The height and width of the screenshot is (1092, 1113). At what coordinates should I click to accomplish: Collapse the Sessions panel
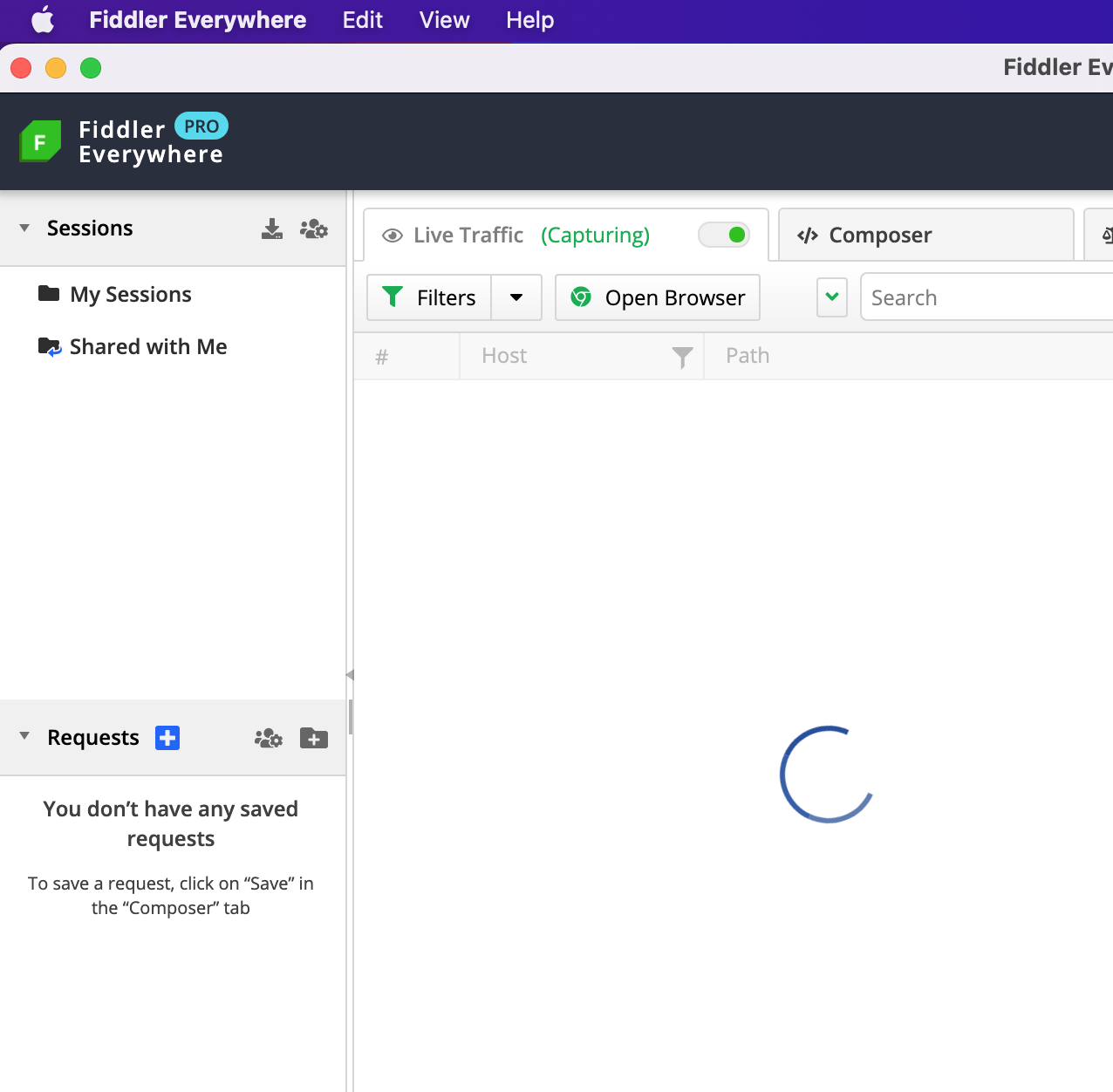[24, 229]
